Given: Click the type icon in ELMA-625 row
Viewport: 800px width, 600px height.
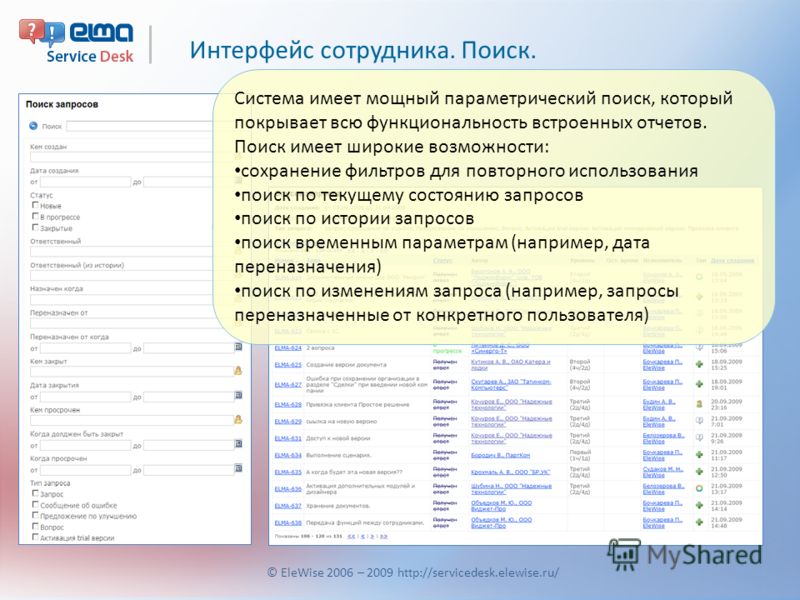Looking at the screenshot, I should 699,364.
